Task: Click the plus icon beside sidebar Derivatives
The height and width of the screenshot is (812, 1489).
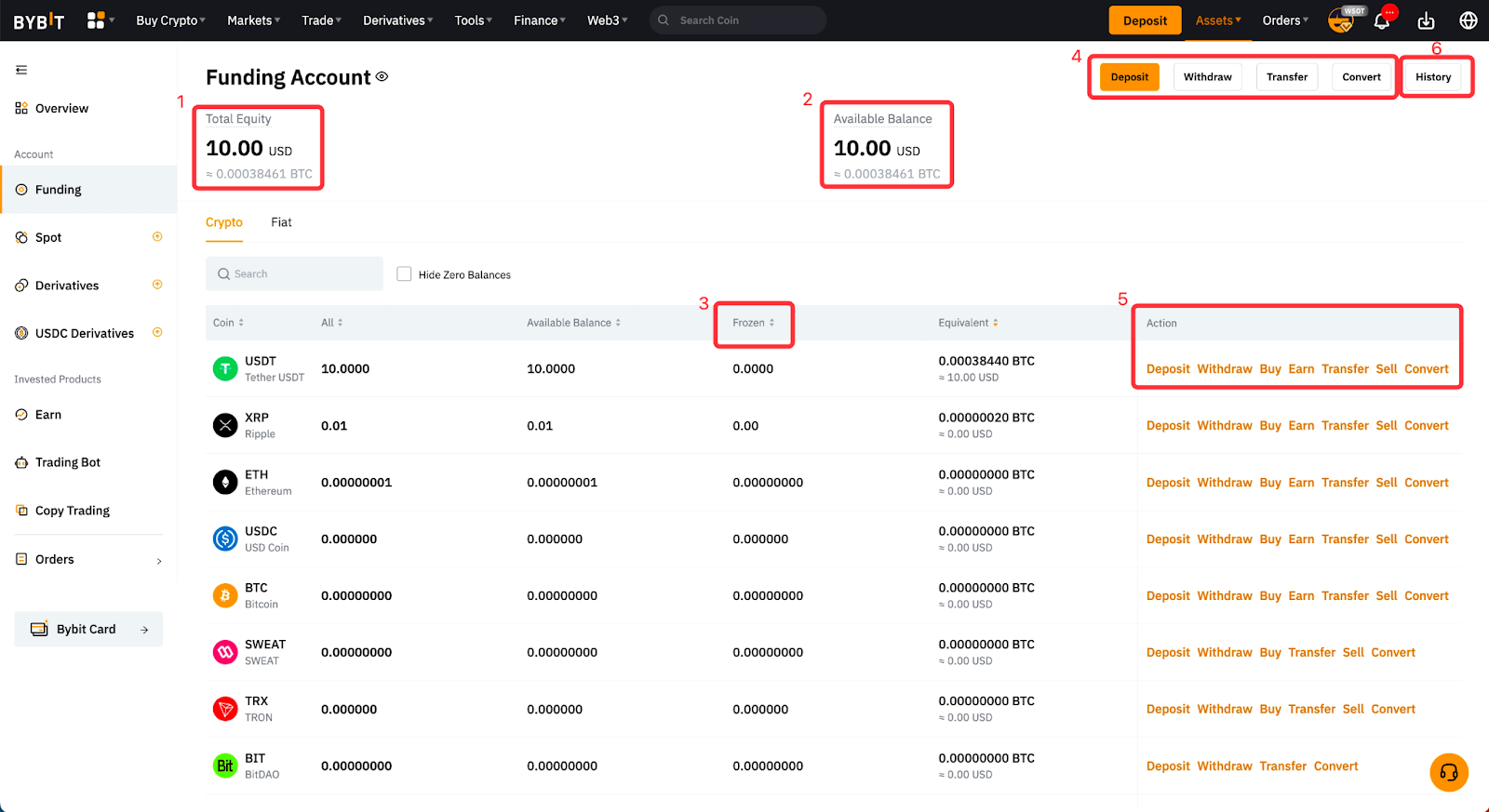Action: 157,285
